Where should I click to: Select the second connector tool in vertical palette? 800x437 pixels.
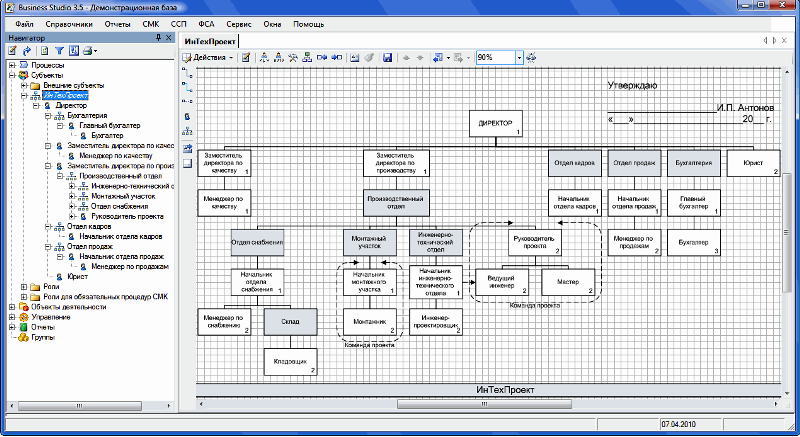(x=187, y=87)
